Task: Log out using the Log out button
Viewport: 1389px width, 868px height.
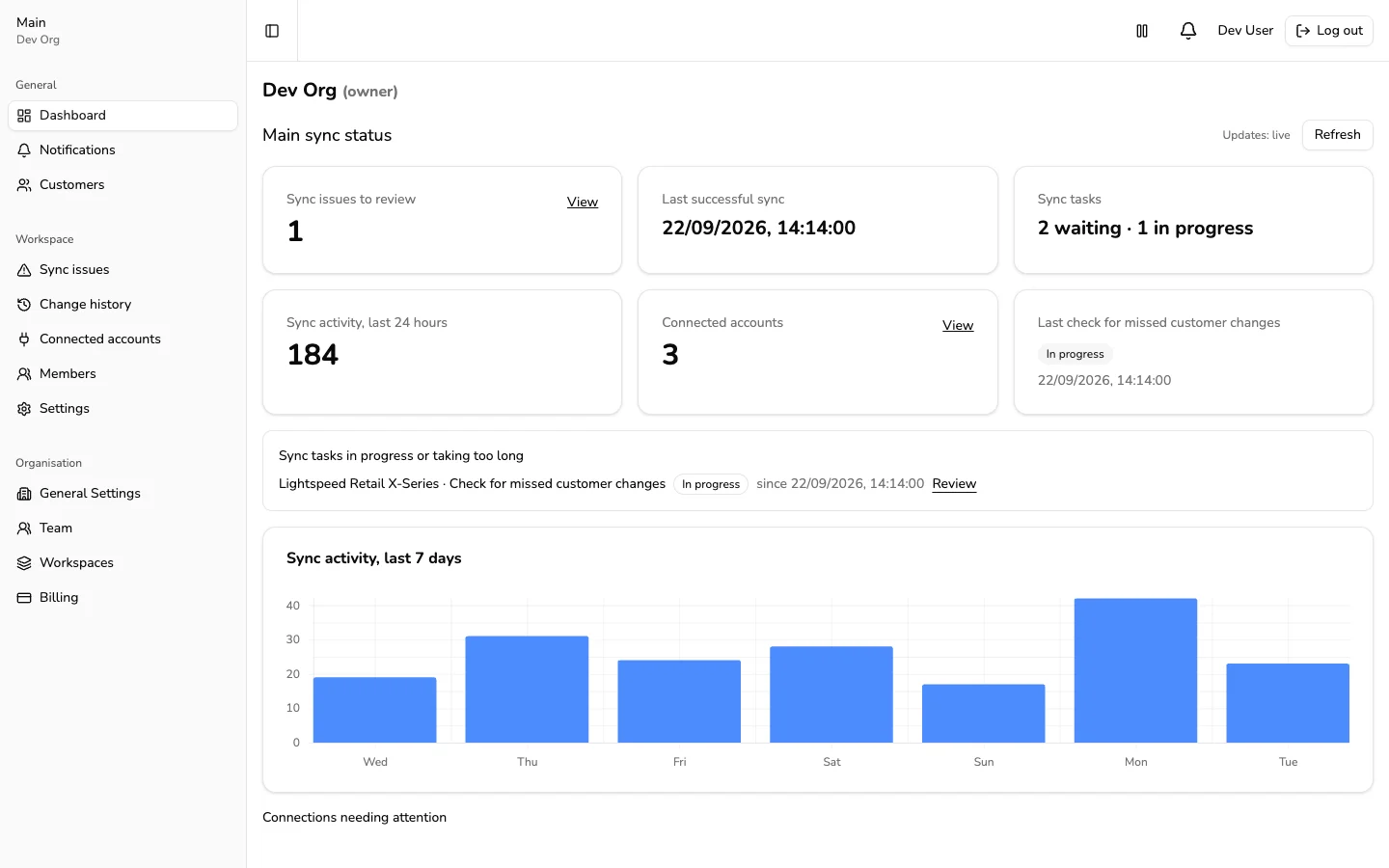Action: (1328, 31)
